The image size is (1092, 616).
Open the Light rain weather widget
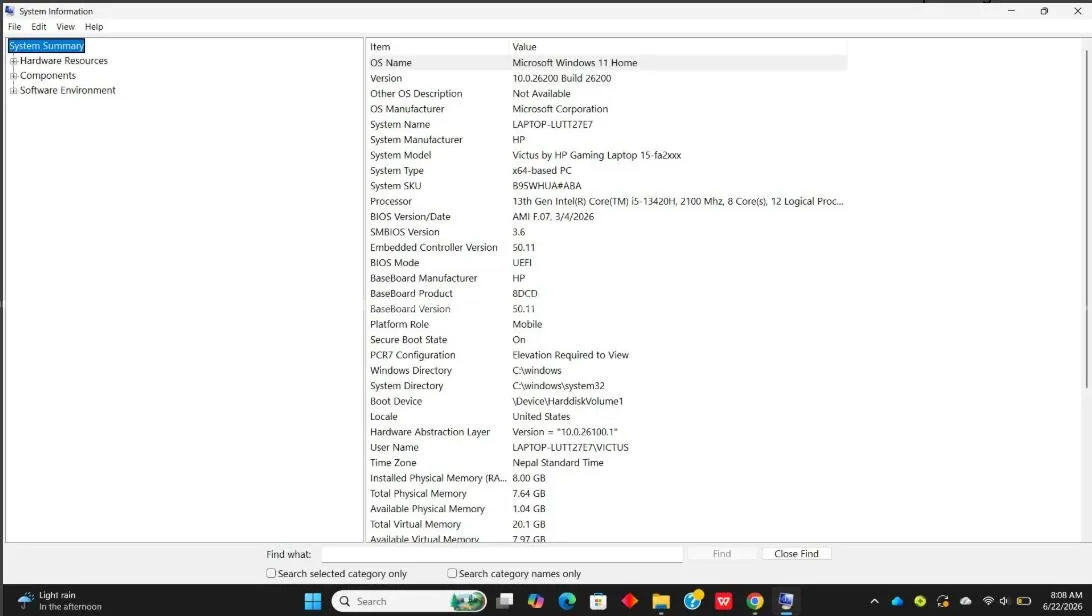click(x=61, y=601)
